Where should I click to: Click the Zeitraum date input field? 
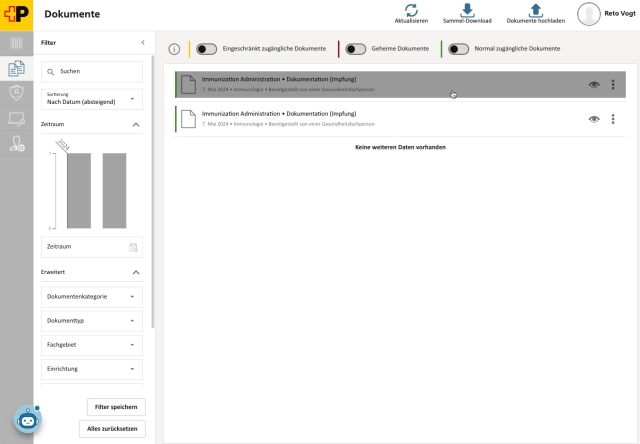pyautogui.click(x=92, y=247)
